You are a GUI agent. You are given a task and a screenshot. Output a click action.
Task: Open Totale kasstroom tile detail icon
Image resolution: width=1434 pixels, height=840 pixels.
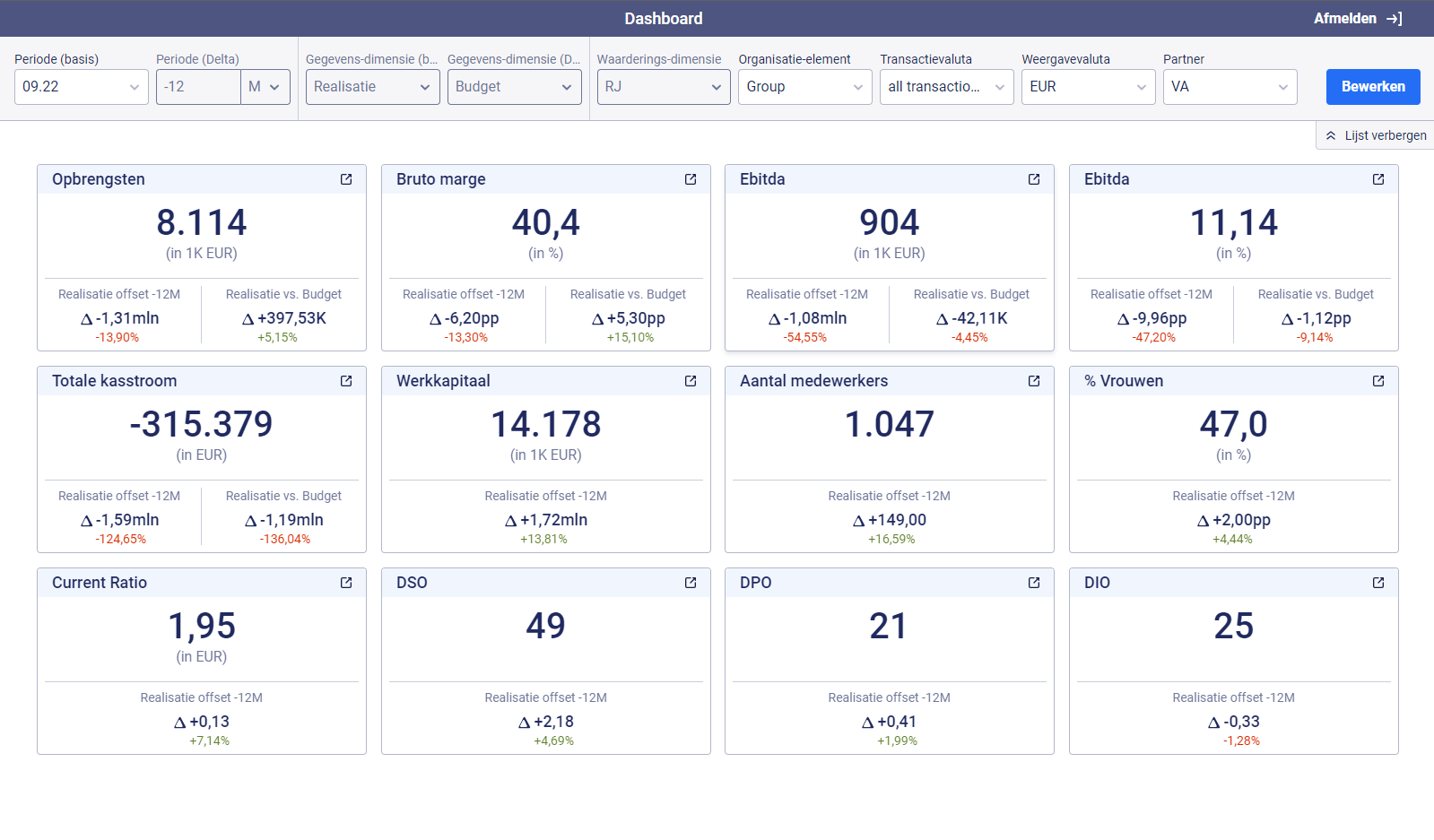click(x=346, y=381)
